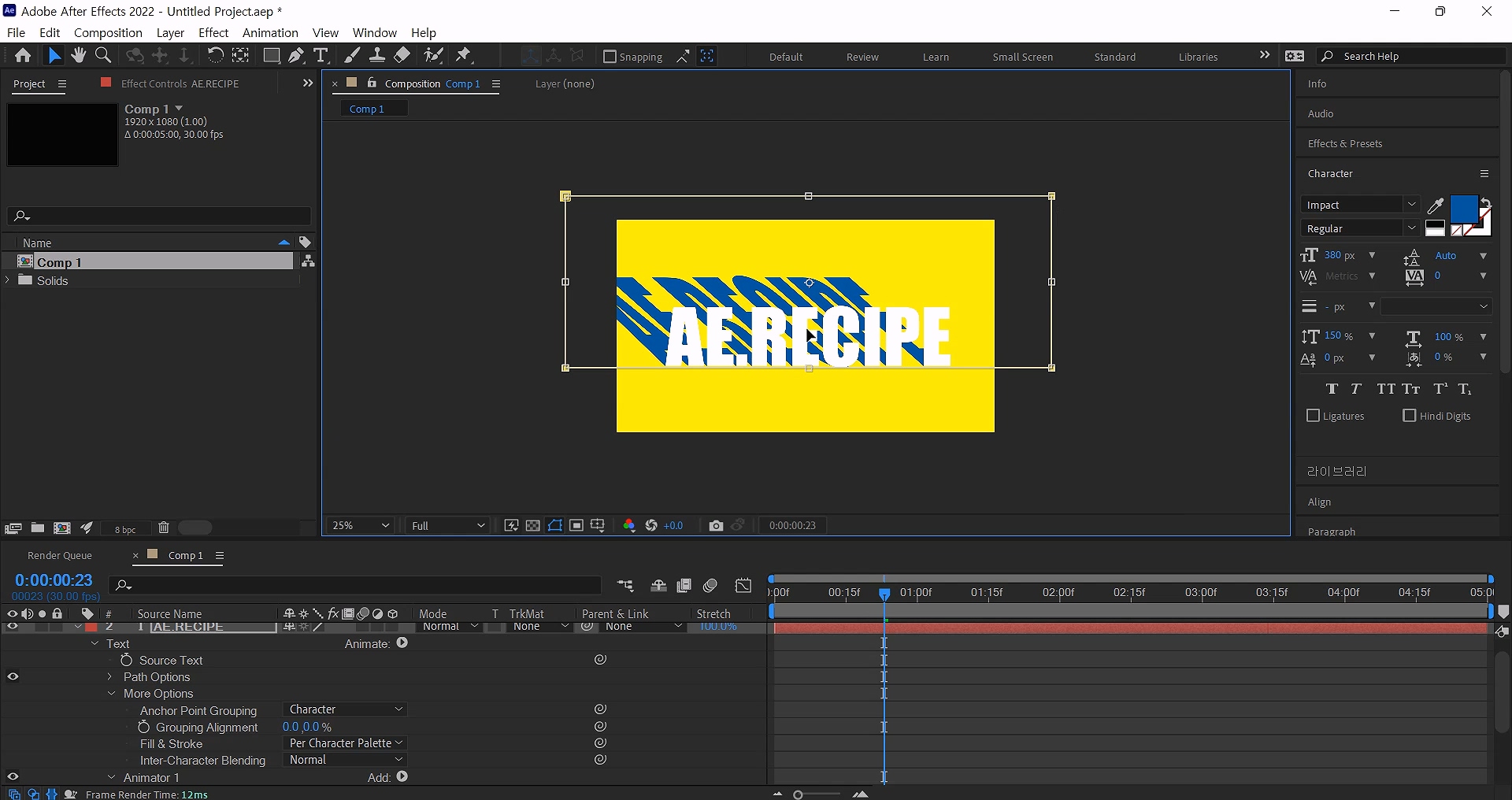Switch to Small Screen workspace
The width and height of the screenshot is (1512, 800).
(1022, 57)
